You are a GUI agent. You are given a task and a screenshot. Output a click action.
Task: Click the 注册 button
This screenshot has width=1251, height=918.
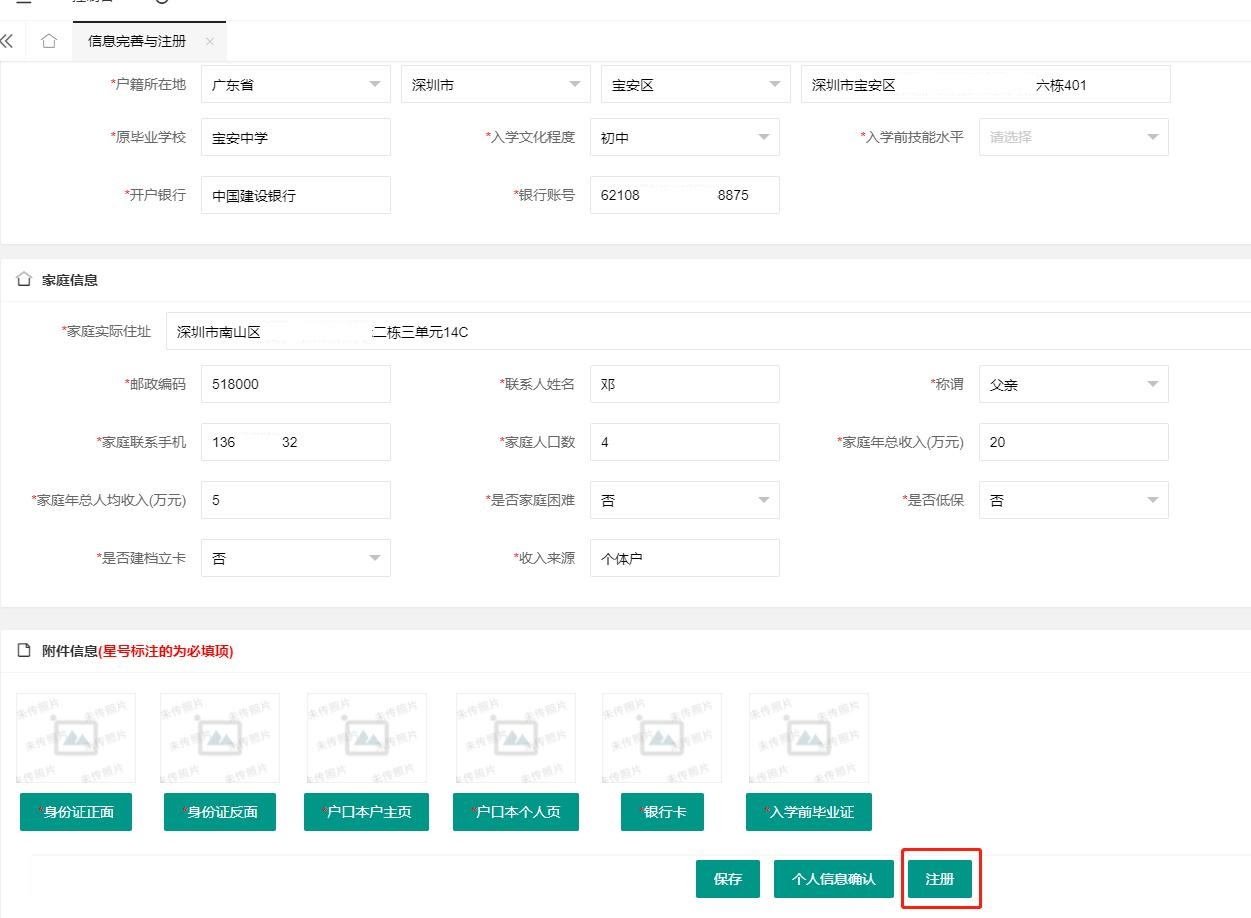coord(940,879)
